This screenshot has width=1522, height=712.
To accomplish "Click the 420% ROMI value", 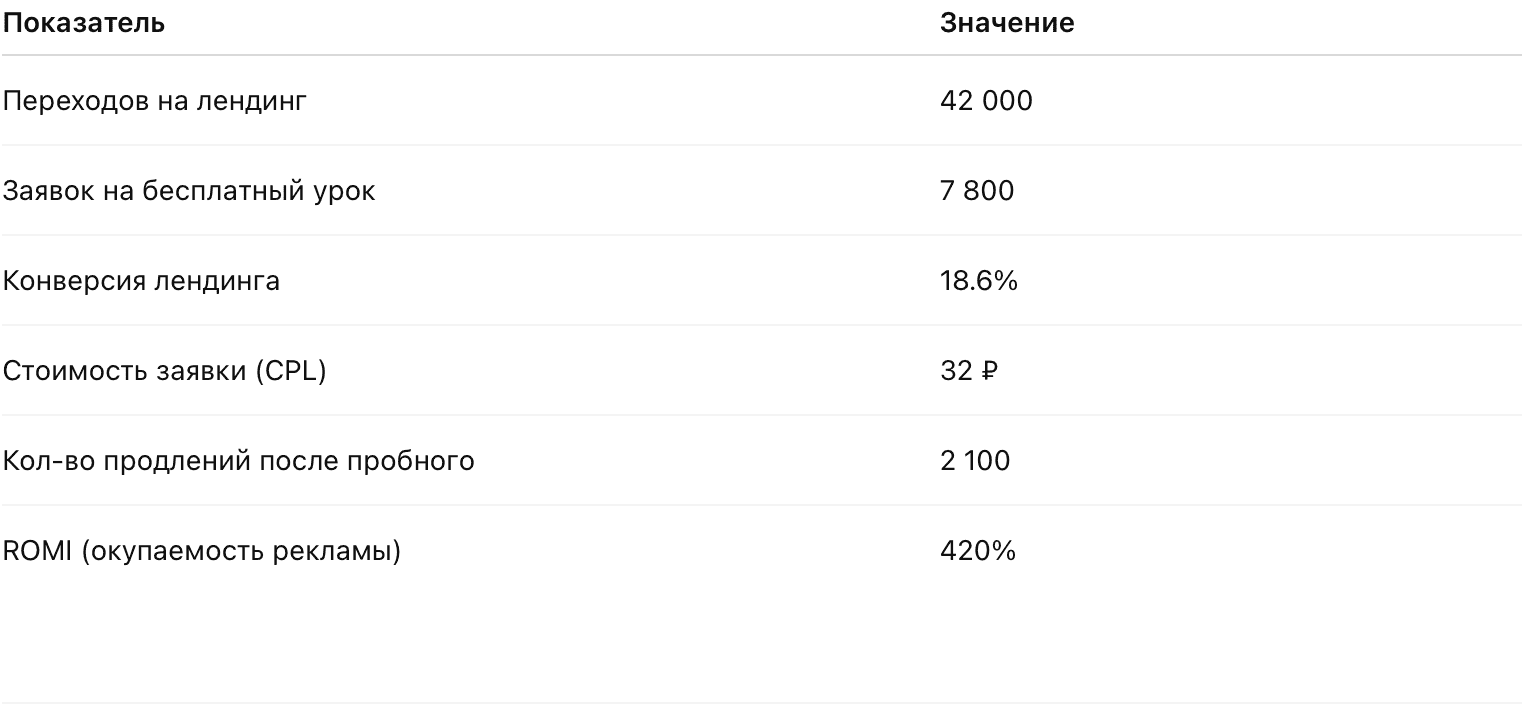I will pos(978,551).
